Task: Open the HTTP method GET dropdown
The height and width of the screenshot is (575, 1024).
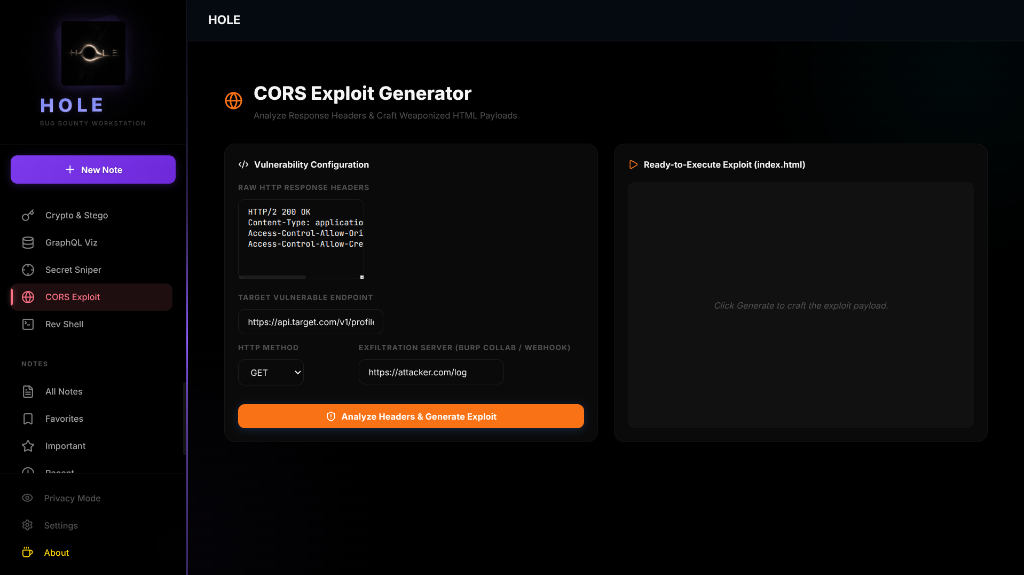Action: coord(271,372)
